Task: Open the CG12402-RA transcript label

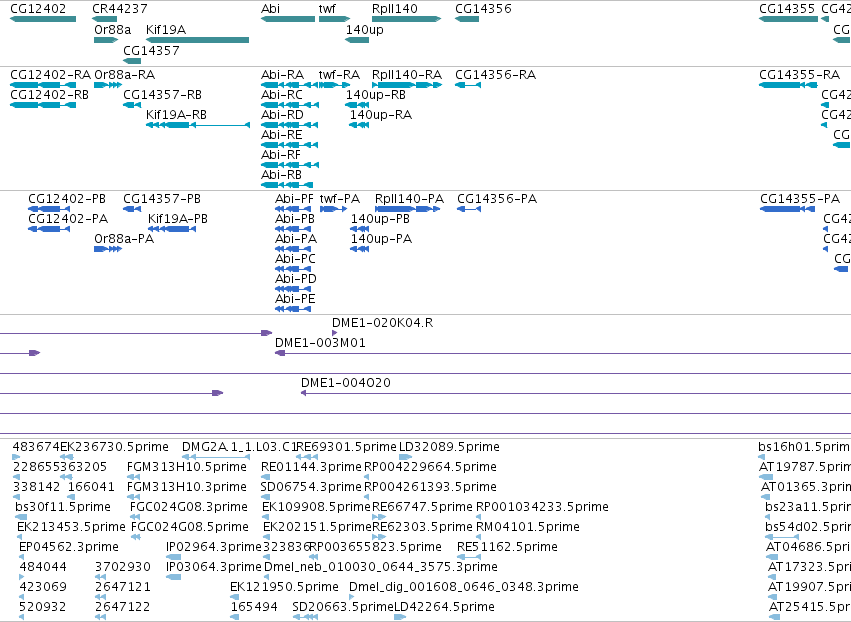Action: pyautogui.click(x=50, y=75)
